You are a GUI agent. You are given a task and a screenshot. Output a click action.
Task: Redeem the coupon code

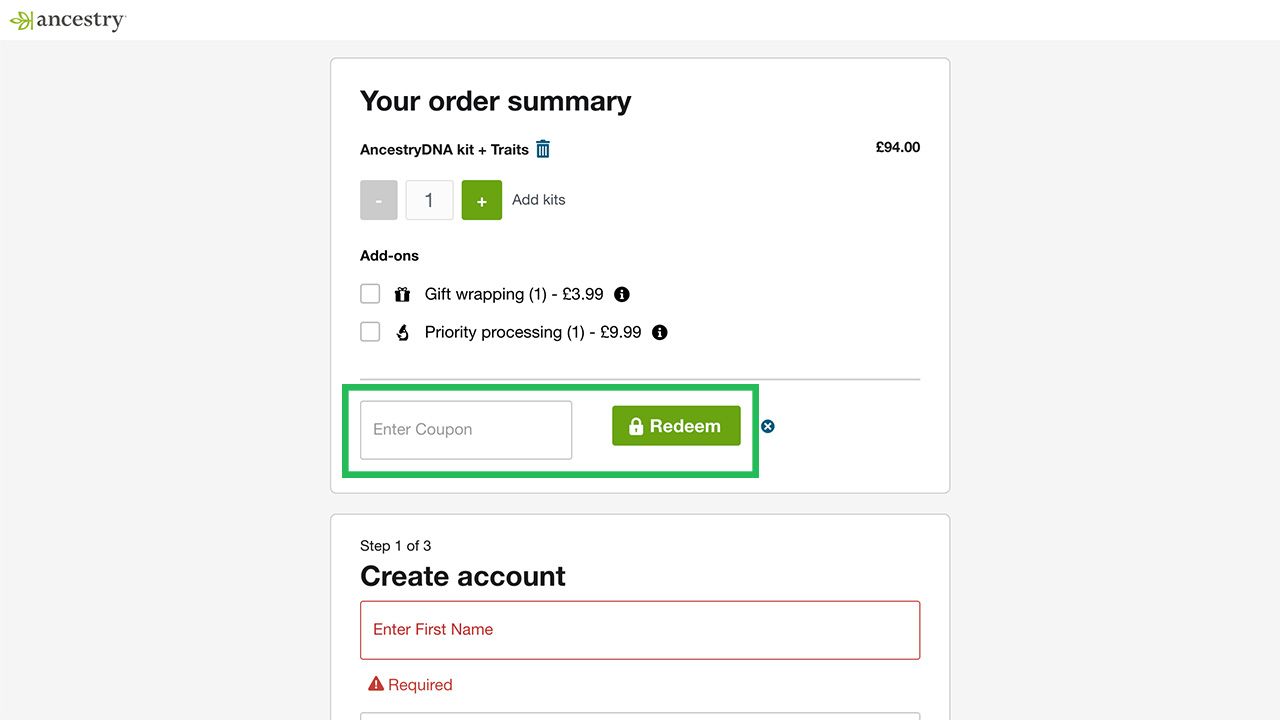(676, 426)
